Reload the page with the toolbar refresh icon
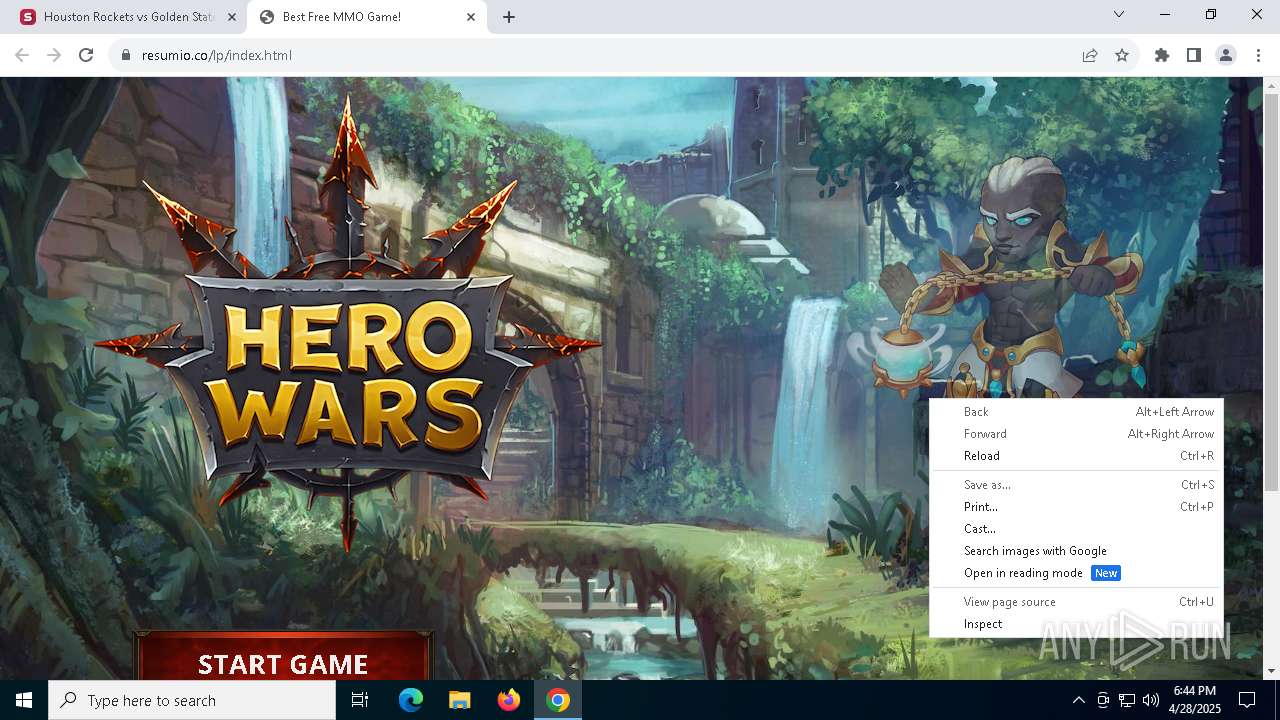This screenshot has width=1280, height=720. click(x=86, y=55)
